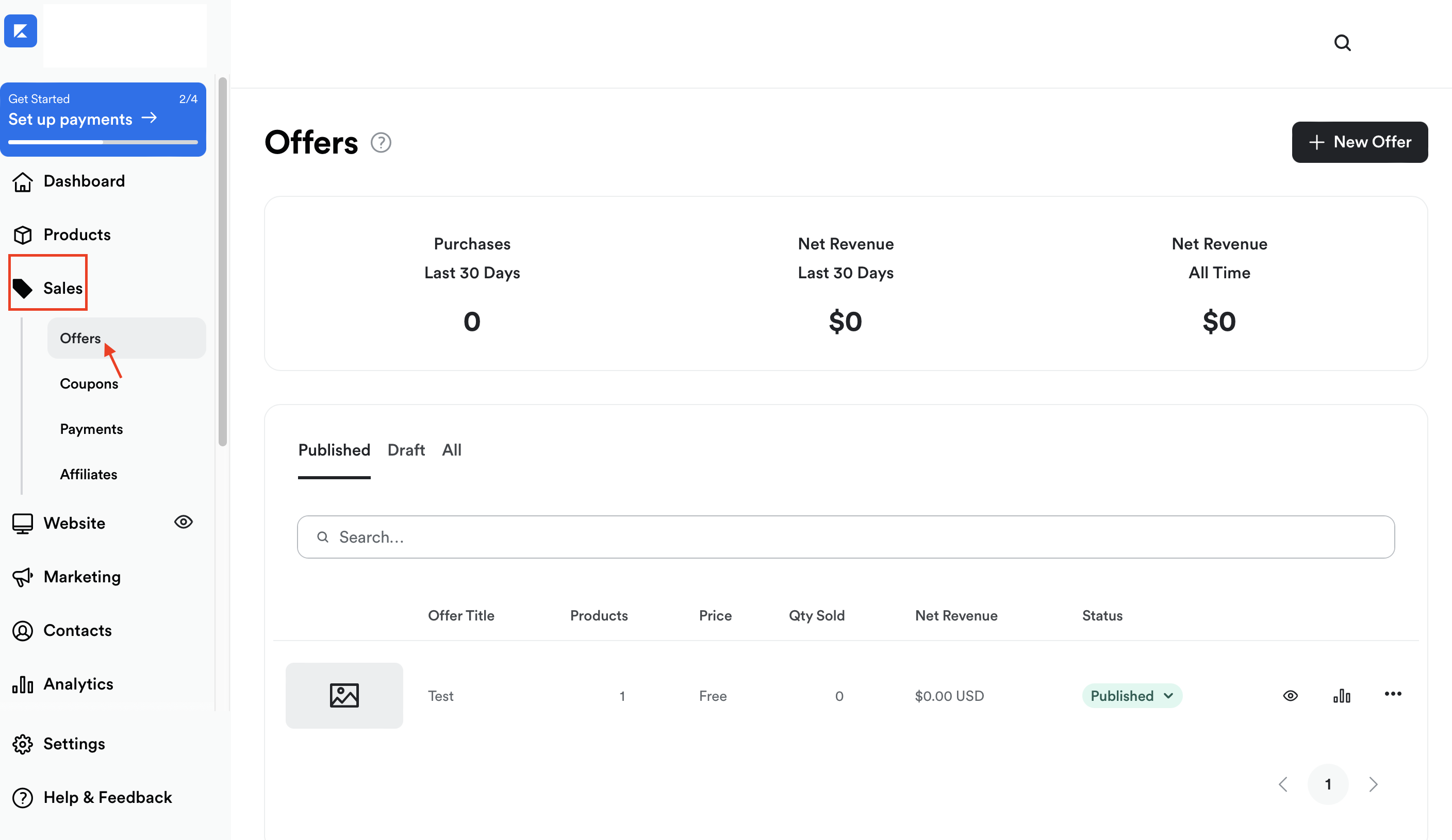Click the Offers help question mark icon
The height and width of the screenshot is (840, 1452).
tap(381, 142)
